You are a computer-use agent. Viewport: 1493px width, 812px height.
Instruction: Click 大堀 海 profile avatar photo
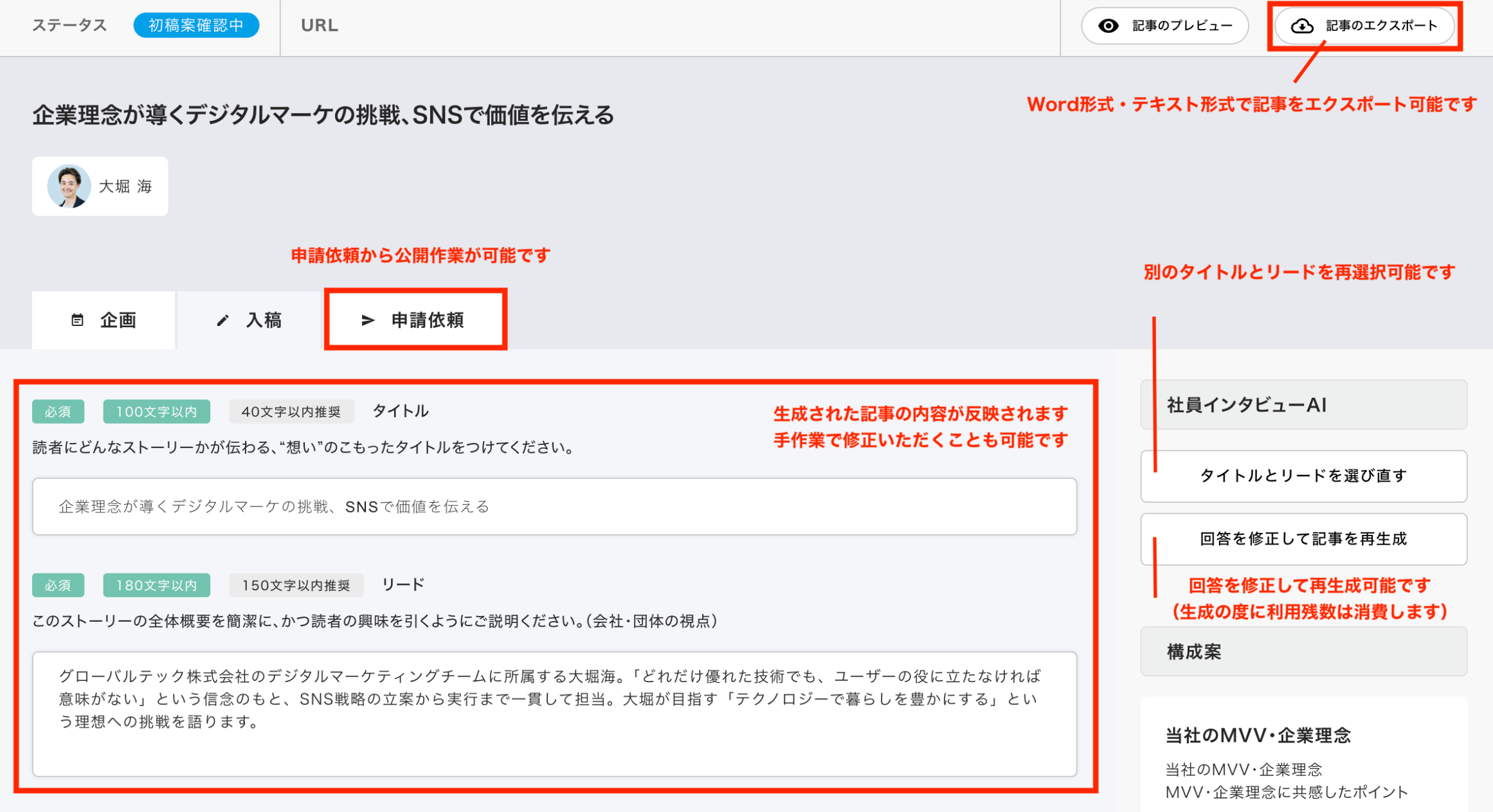(x=69, y=186)
